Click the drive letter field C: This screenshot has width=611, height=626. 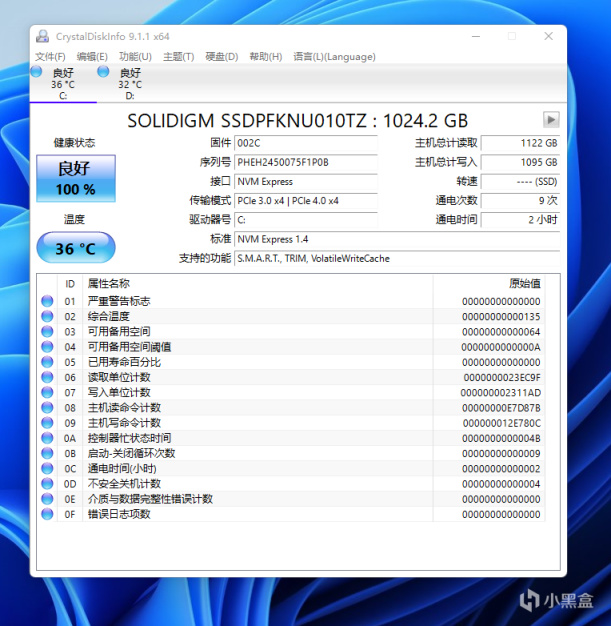306,220
